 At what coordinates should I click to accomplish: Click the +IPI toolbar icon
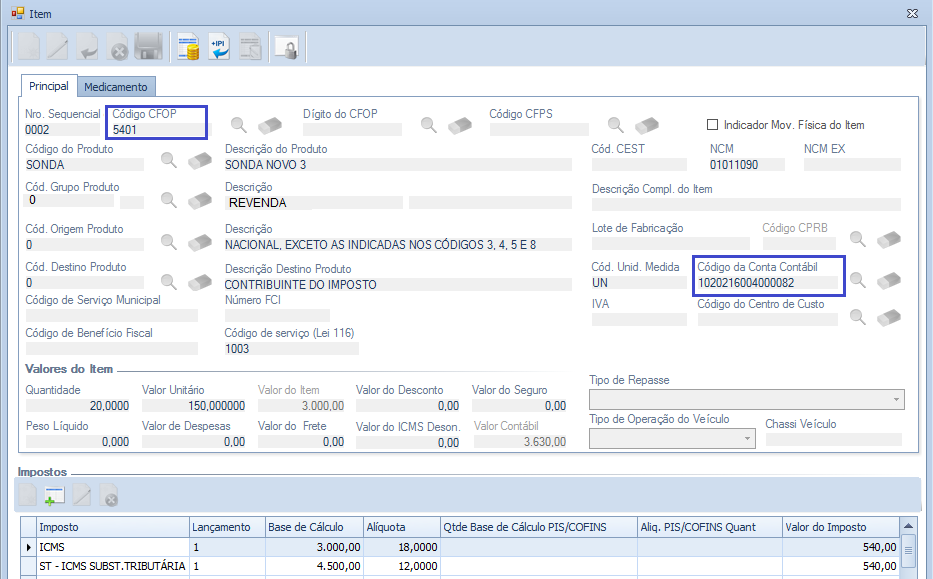219,47
